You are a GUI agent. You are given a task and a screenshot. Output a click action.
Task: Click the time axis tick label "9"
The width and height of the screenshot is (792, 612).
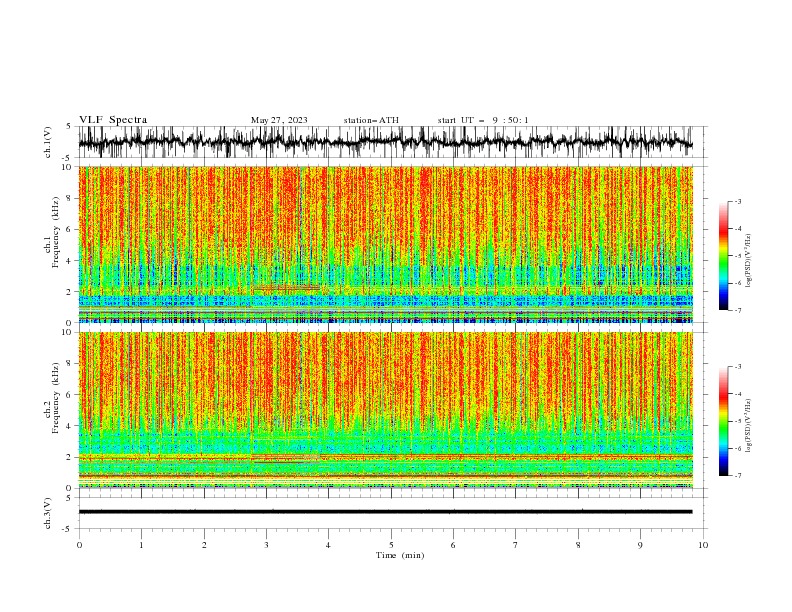point(640,545)
